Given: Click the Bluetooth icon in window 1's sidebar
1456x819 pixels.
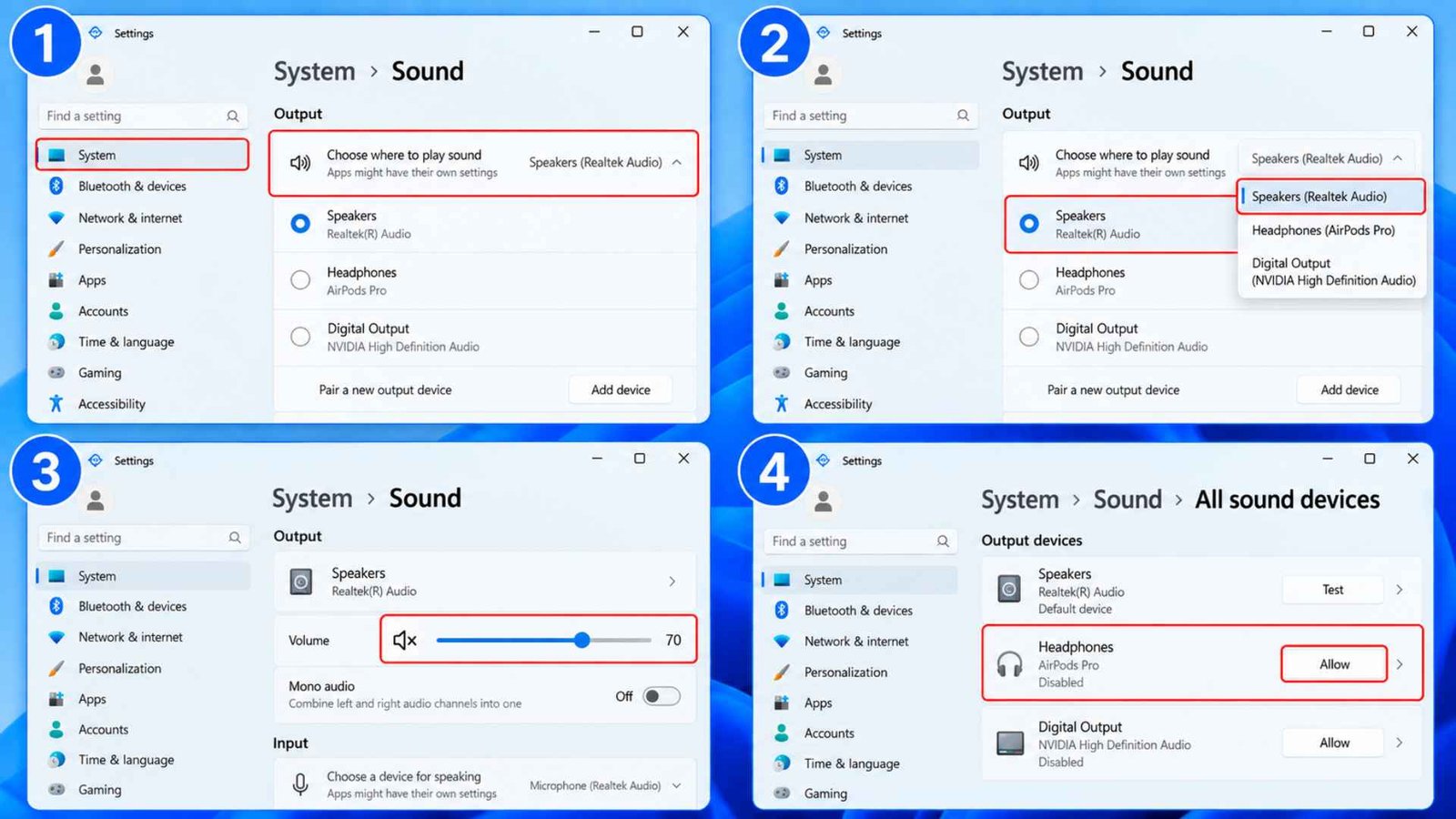Looking at the screenshot, I should pyautogui.click(x=56, y=186).
